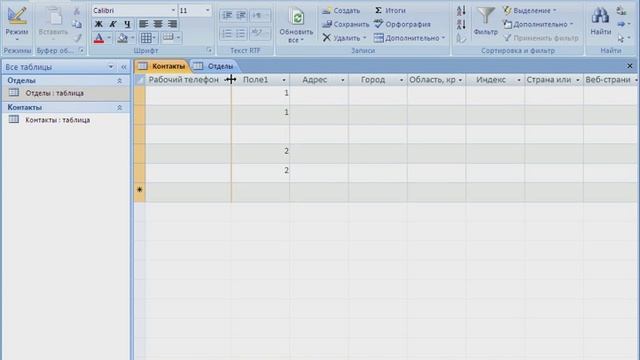Collapse the navigation pane with the chevrons
Viewport: 640px width, 360px height.
coord(124,67)
